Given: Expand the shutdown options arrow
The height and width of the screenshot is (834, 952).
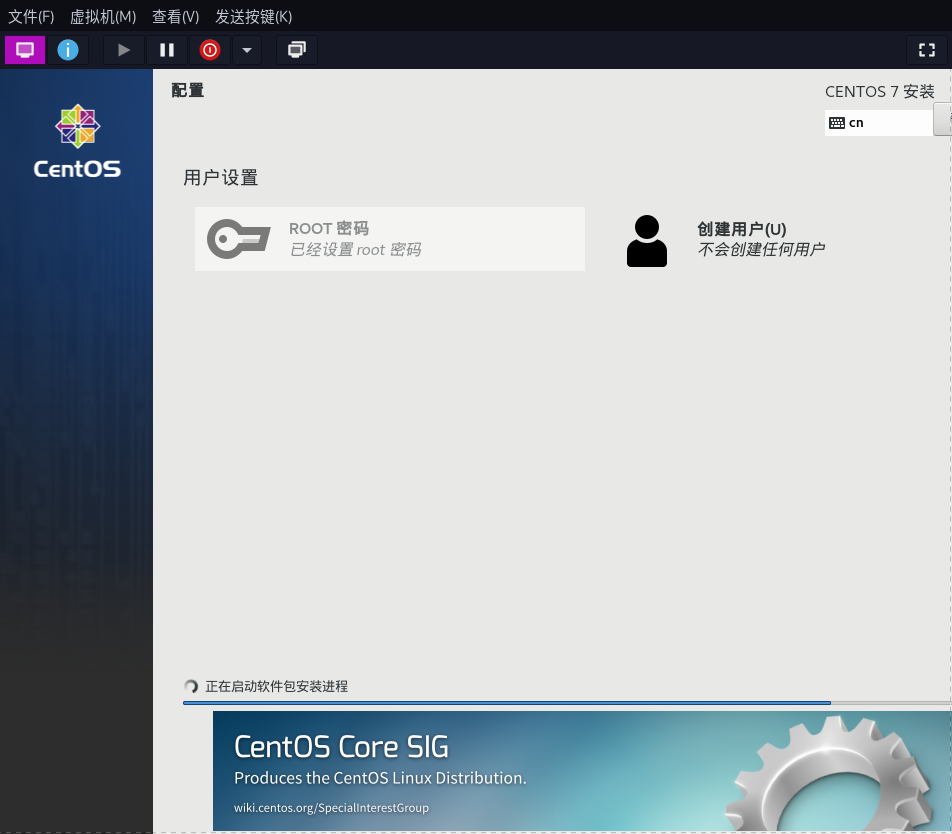Looking at the screenshot, I should tap(245, 49).
